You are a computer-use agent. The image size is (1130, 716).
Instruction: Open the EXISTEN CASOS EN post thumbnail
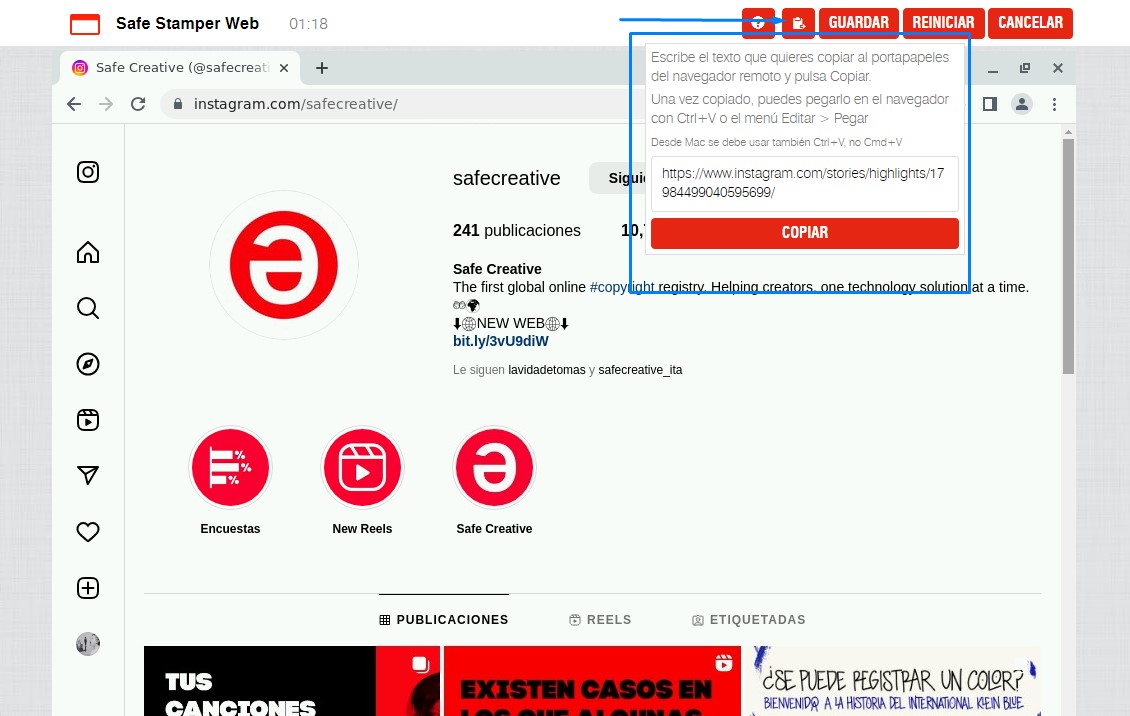tap(592, 681)
